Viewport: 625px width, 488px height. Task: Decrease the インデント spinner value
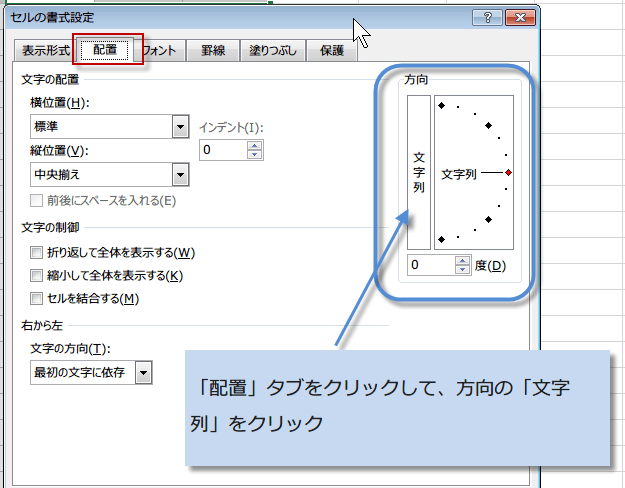coord(255,155)
